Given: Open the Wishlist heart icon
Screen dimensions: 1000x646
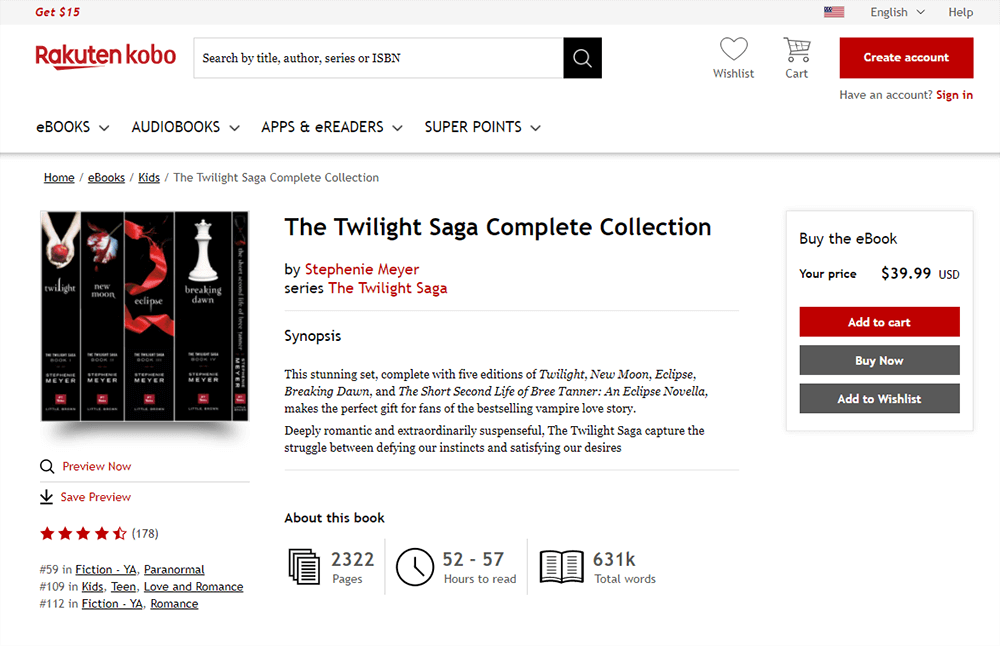Looking at the screenshot, I should tap(733, 49).
